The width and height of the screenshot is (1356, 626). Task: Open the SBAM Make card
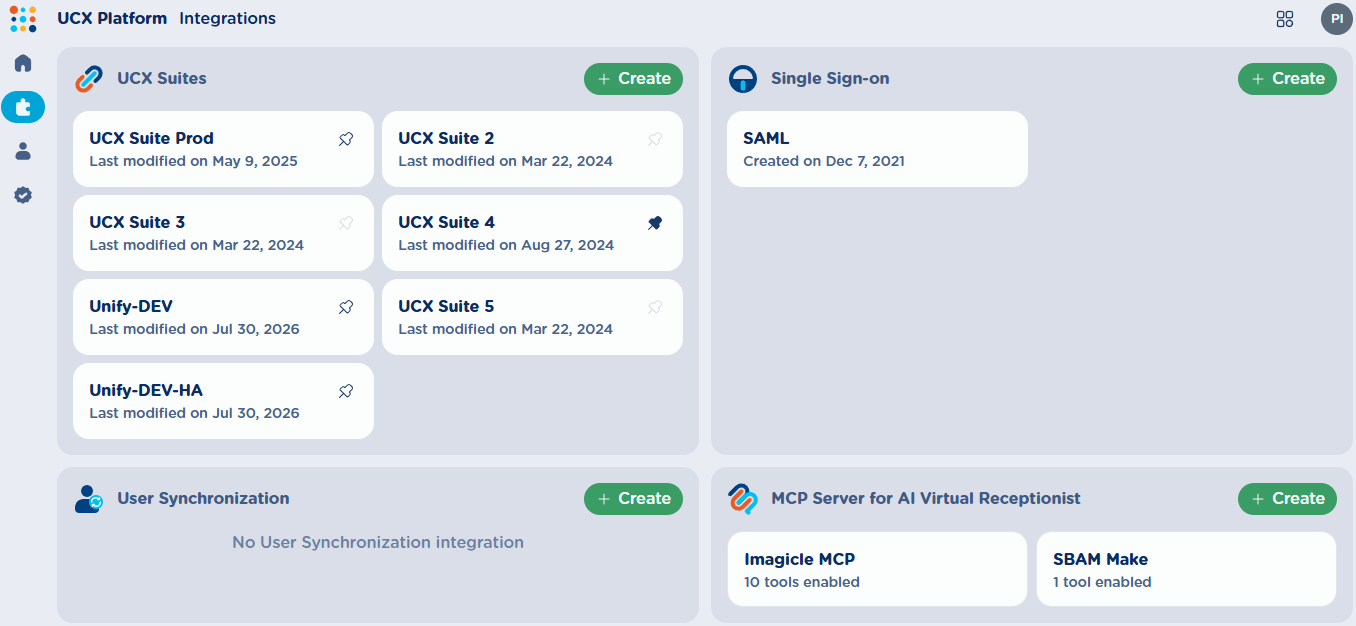[x=1186, y=569]
